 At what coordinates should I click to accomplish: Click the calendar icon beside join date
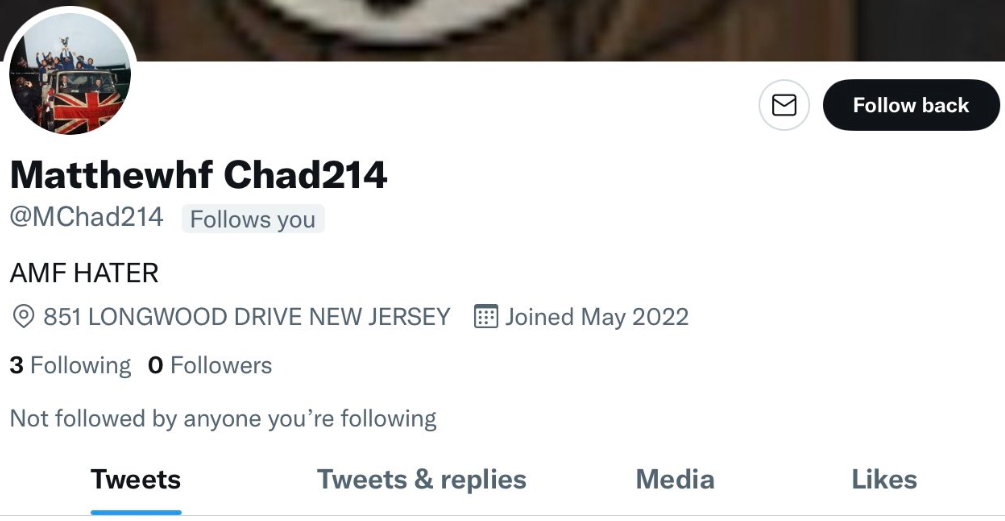pyautogui.click(x=486, y=317)
